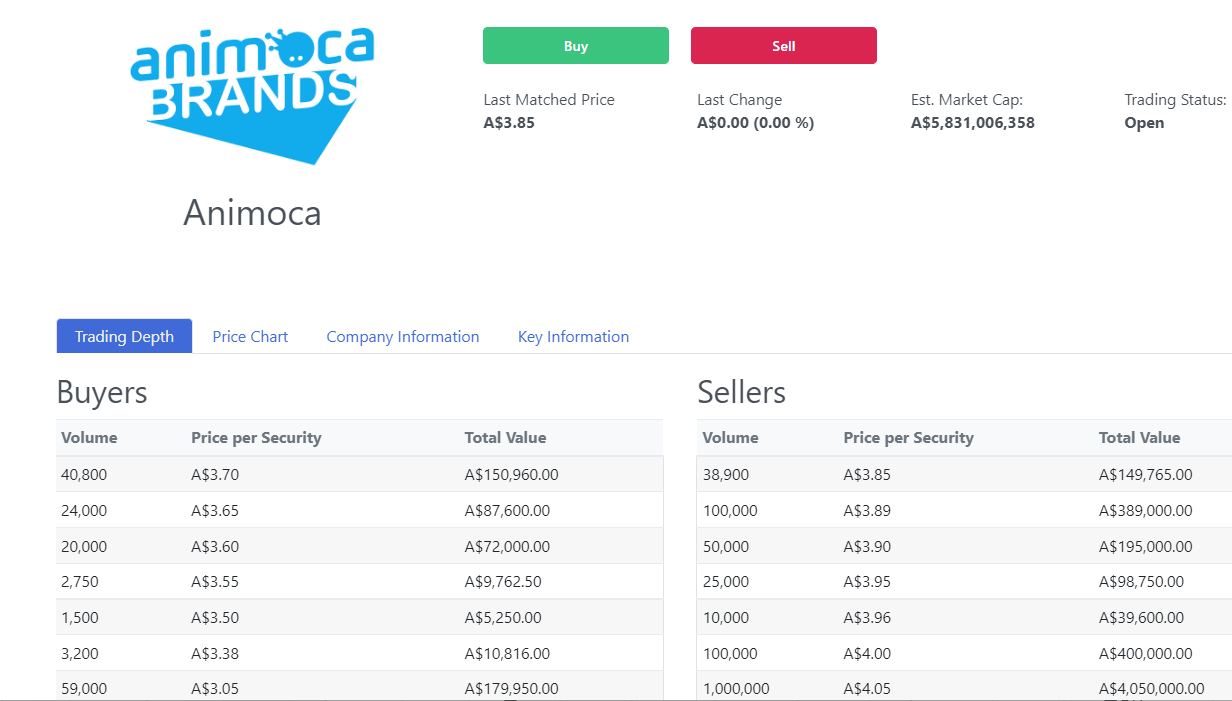Select seller price A$3.85

[x=867, y=475]
